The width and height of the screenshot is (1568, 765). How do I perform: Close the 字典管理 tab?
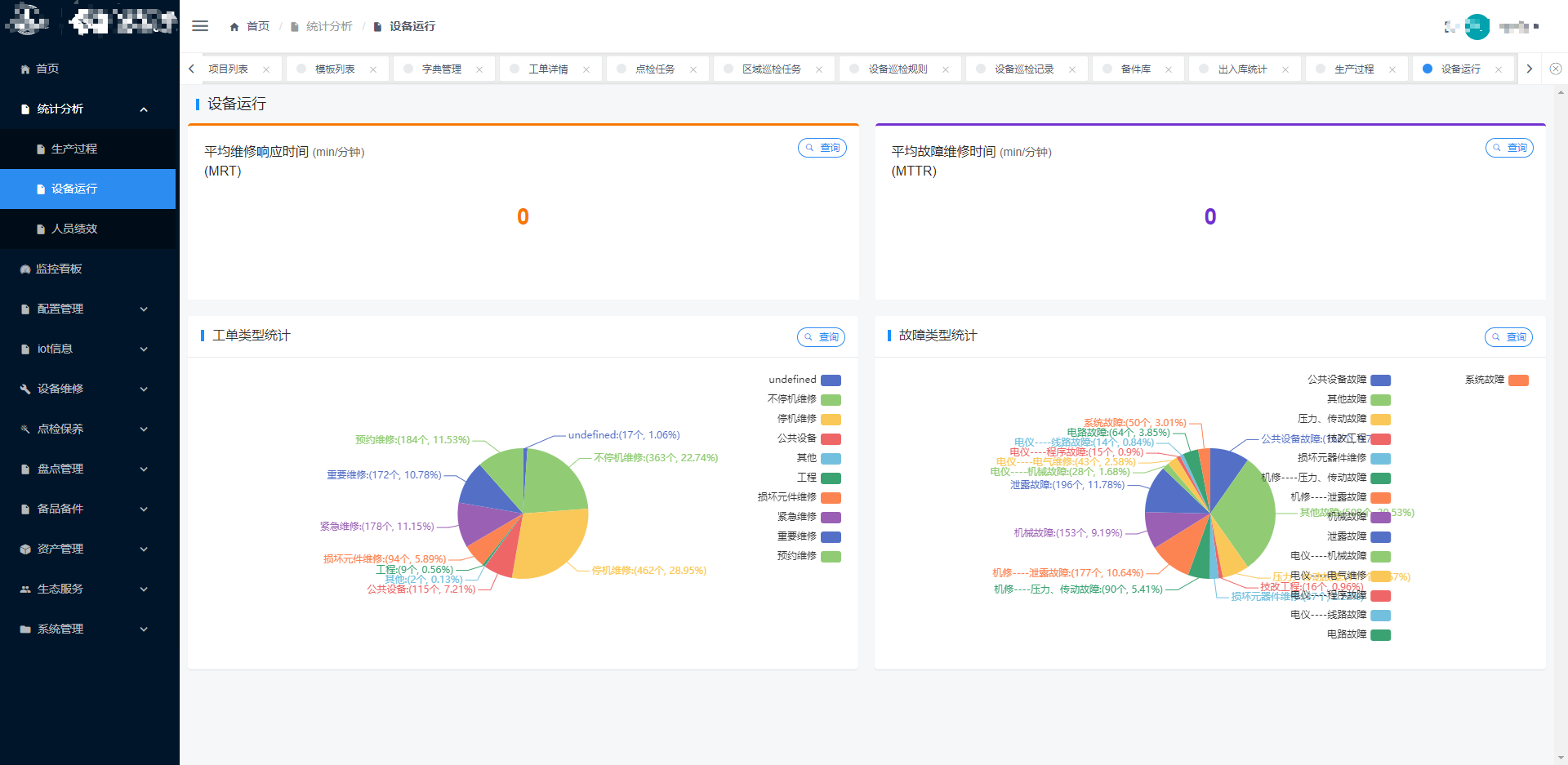479,69
